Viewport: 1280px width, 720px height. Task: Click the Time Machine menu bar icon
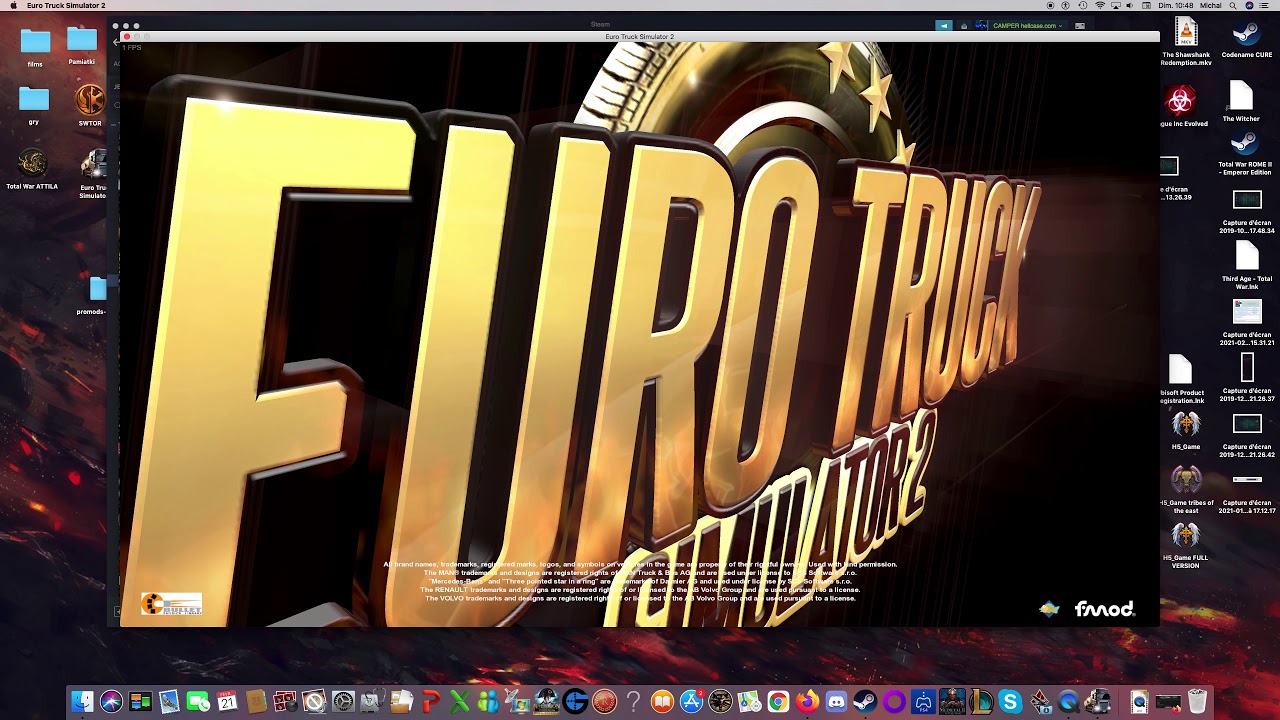click(1082, 6)
